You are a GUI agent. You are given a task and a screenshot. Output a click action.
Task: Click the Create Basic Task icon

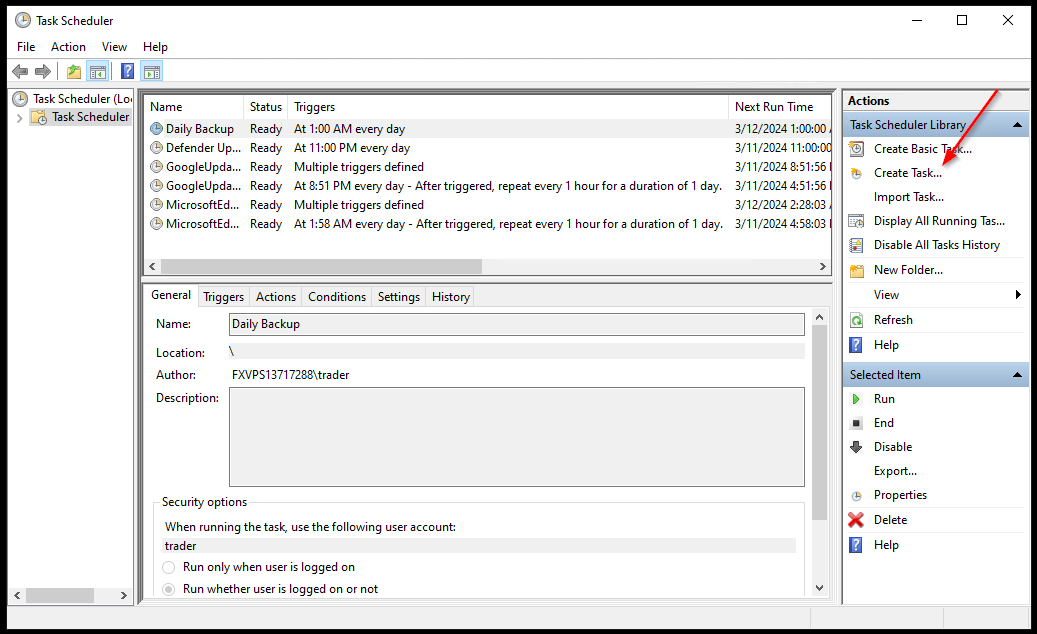(x=857, y=149)
